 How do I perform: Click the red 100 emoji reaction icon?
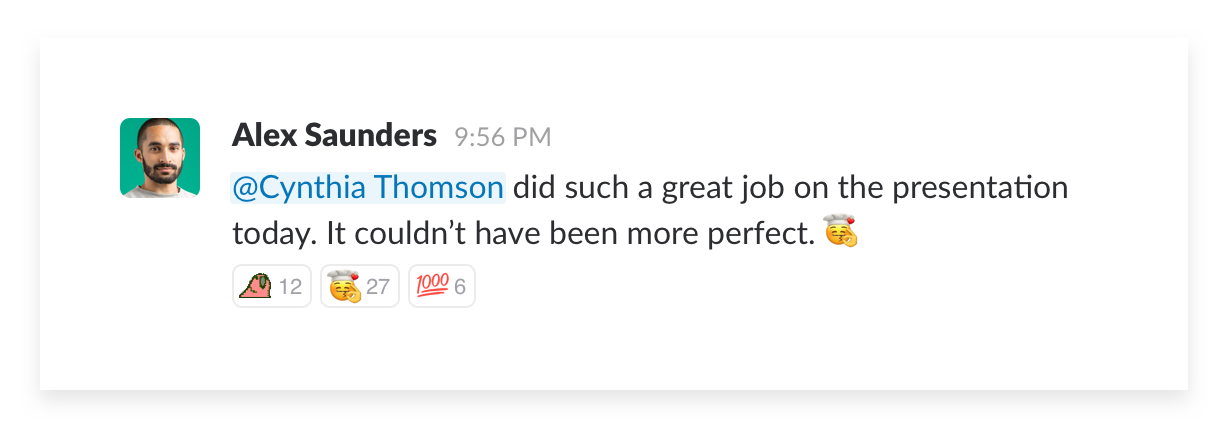pos(431,287)
